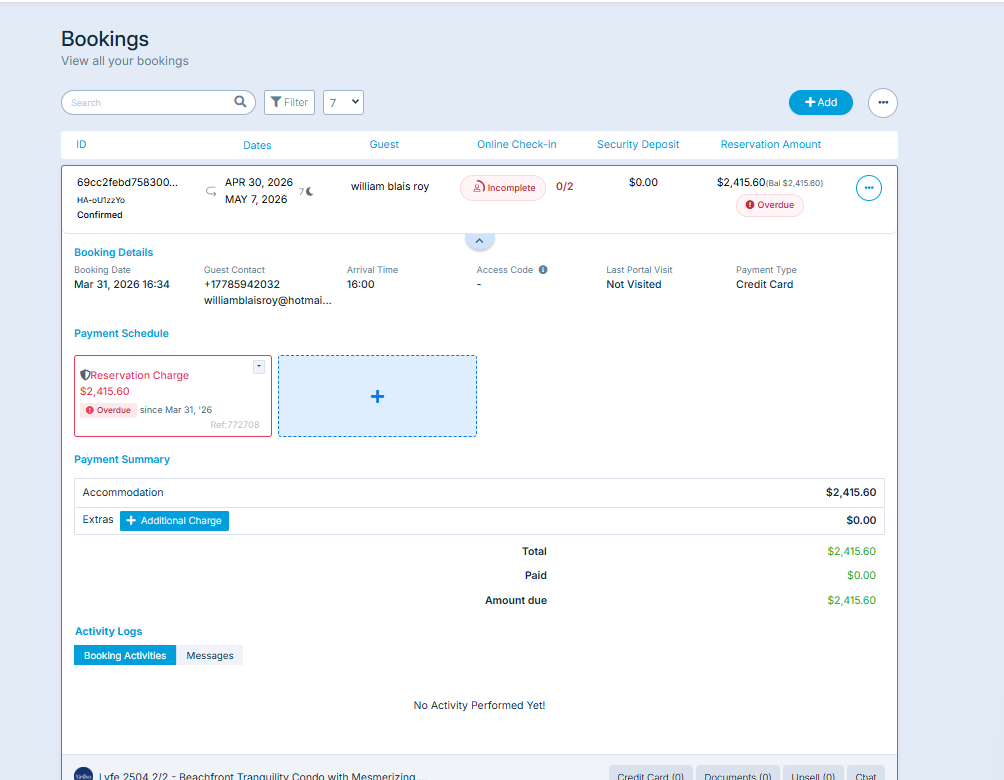Select the Booking Activities tab
1004x780 pixels.
[125, 656]
